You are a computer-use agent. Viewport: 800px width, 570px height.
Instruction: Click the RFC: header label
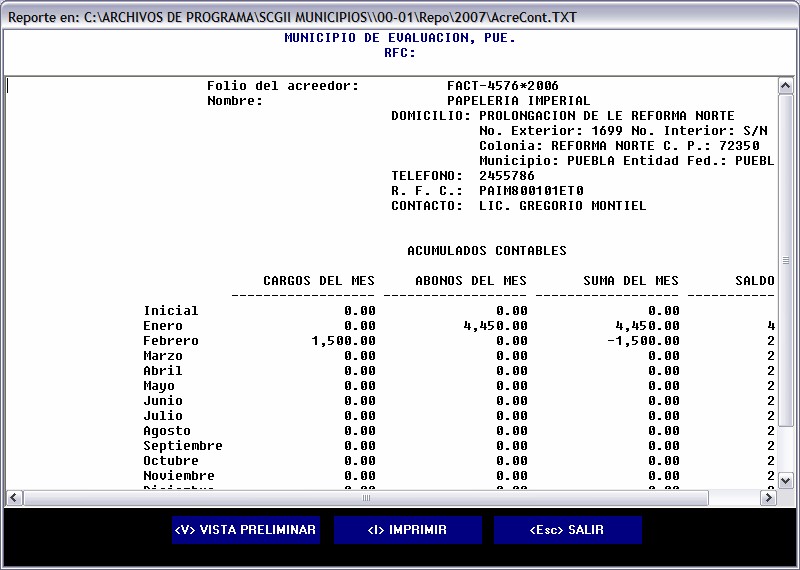pos(400,53)
